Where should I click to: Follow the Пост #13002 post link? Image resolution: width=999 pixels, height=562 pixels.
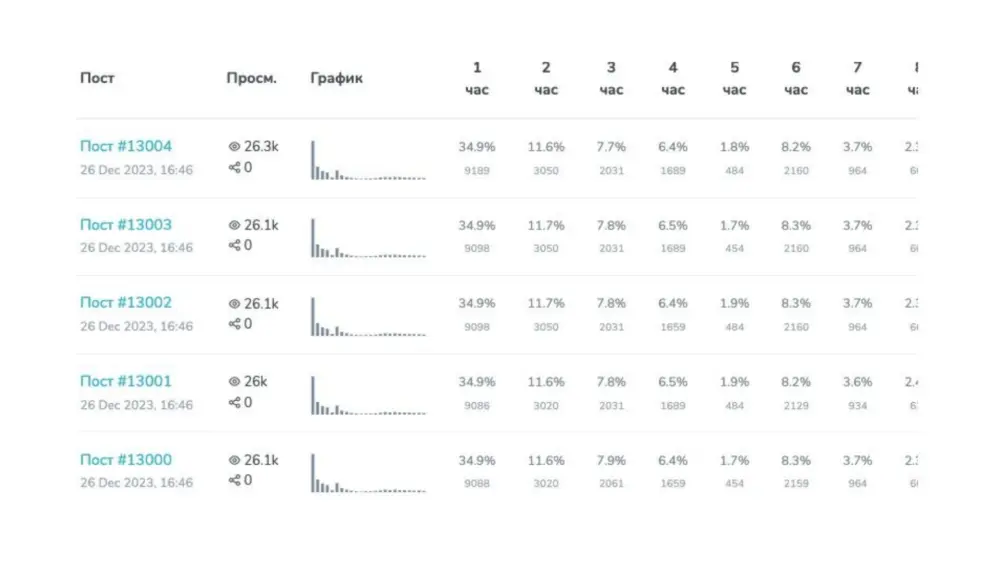click(x=126, y=303)
